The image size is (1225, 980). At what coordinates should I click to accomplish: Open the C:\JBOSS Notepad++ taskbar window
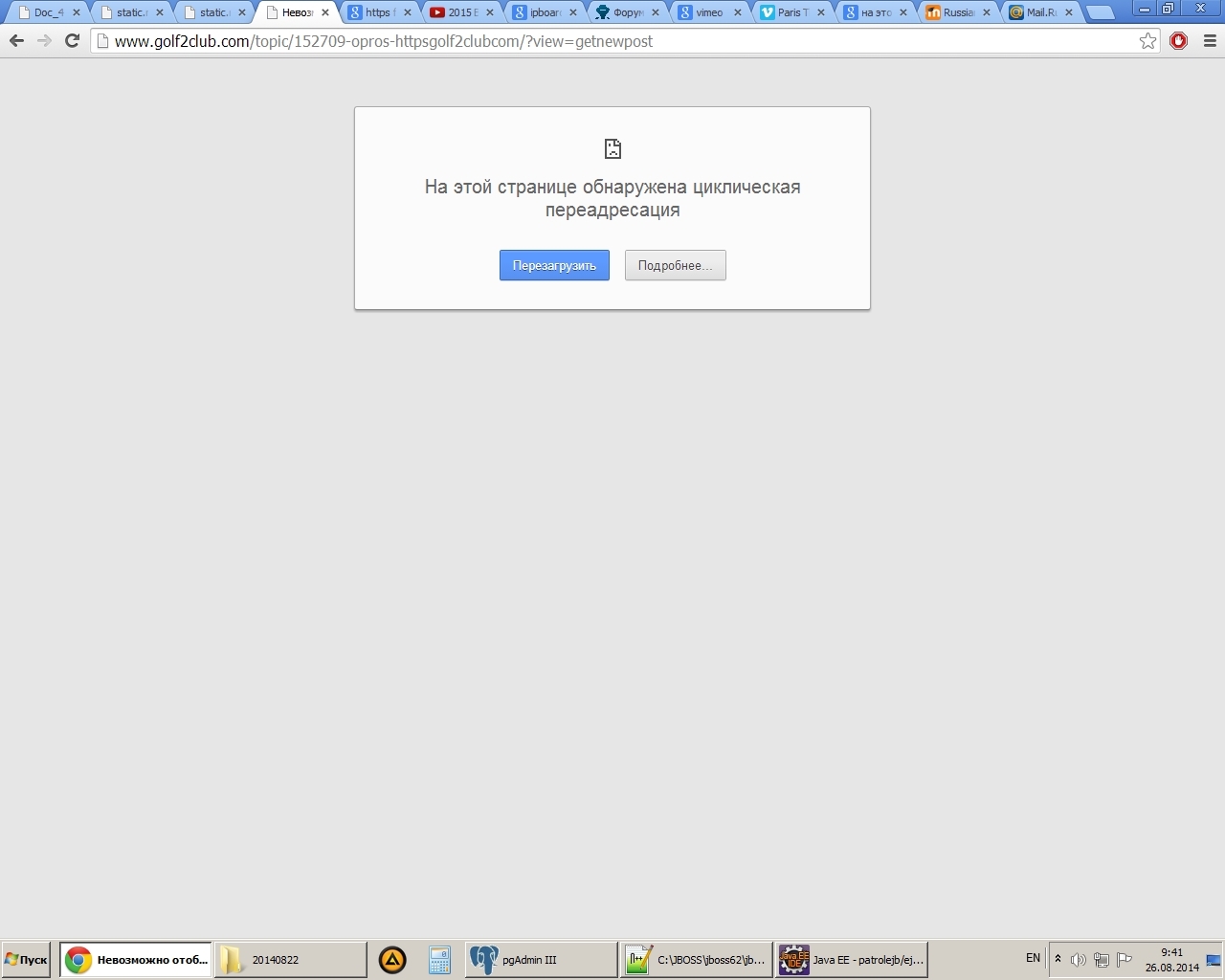click(x=697, y=959)
